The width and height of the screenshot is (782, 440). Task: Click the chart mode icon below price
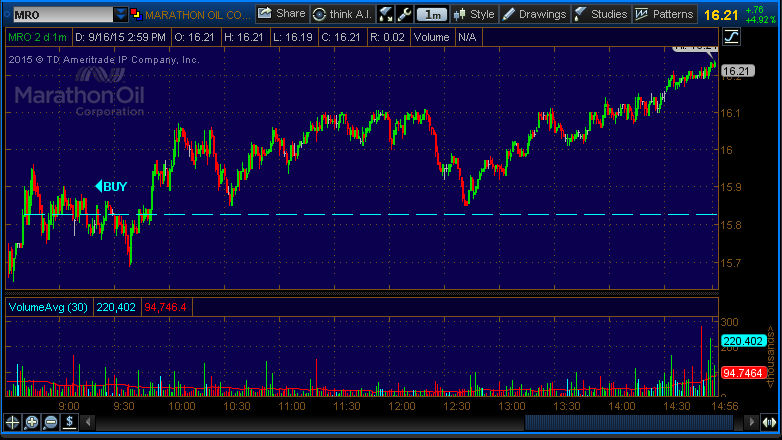(731, 37)
